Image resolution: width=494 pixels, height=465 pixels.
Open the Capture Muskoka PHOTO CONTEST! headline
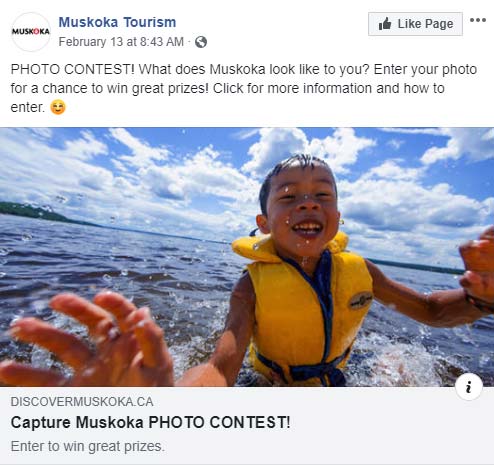click(x=150, y=422)
